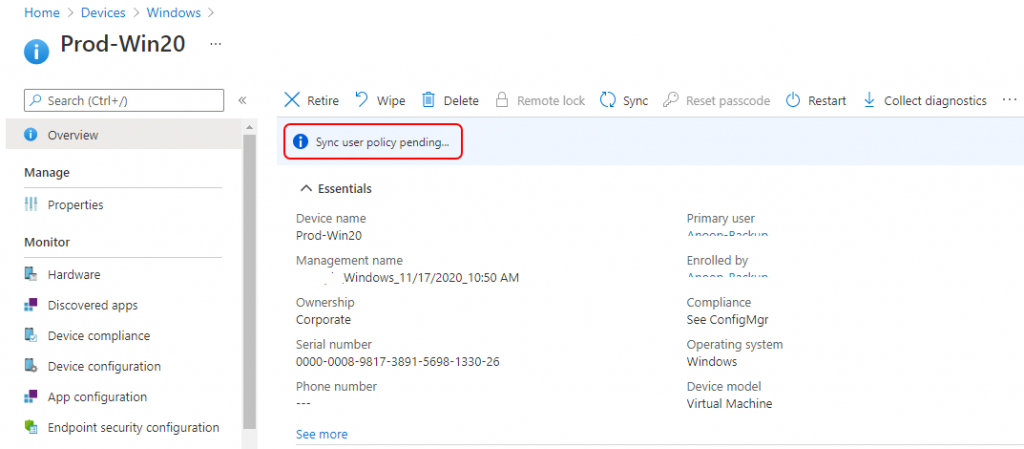Open the Properties page

[x=75, y=204]
